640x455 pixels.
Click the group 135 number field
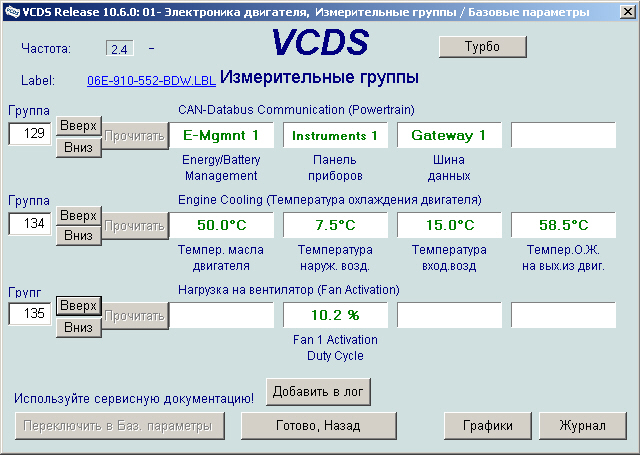pyautogui.click(x=30, y=313)
